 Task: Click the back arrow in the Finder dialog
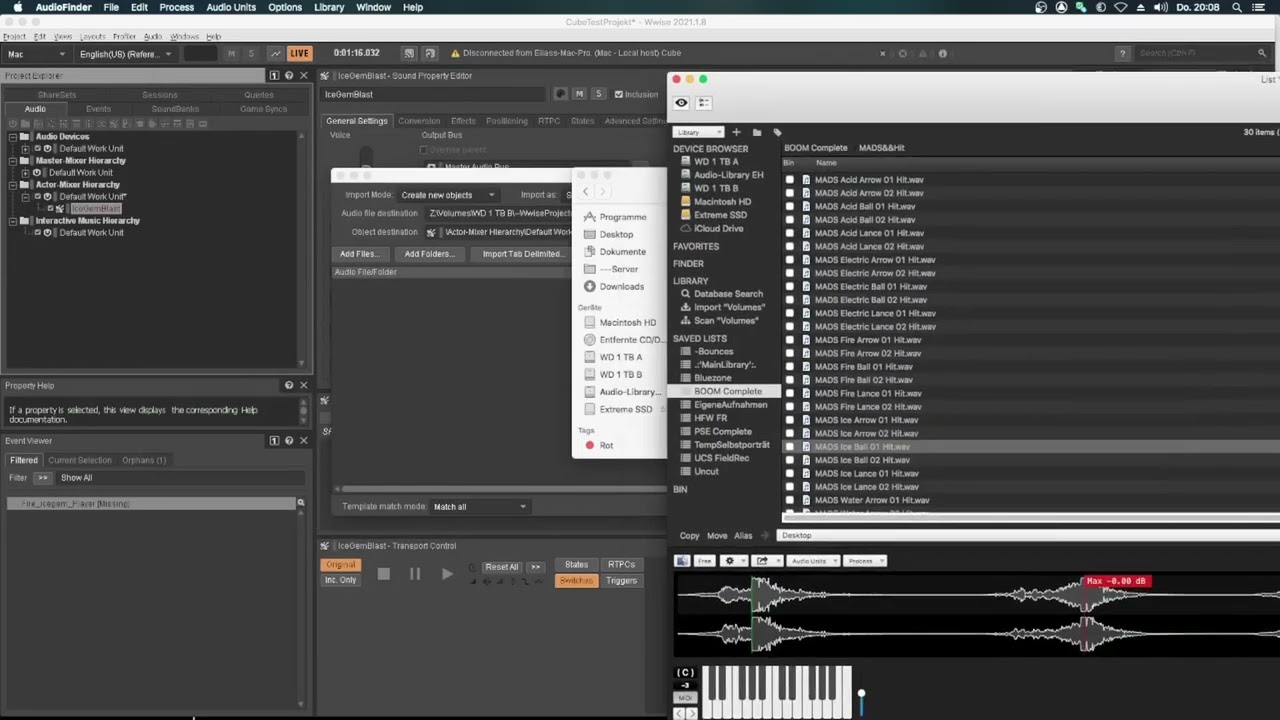586,192
